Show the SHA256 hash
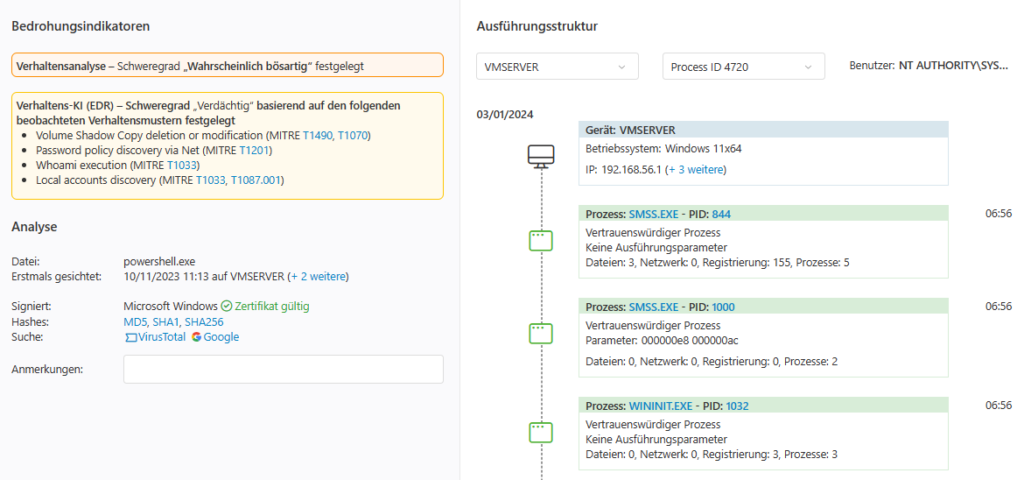The width and height of the screenshot is (1024, 480). (x=201, y=322)
